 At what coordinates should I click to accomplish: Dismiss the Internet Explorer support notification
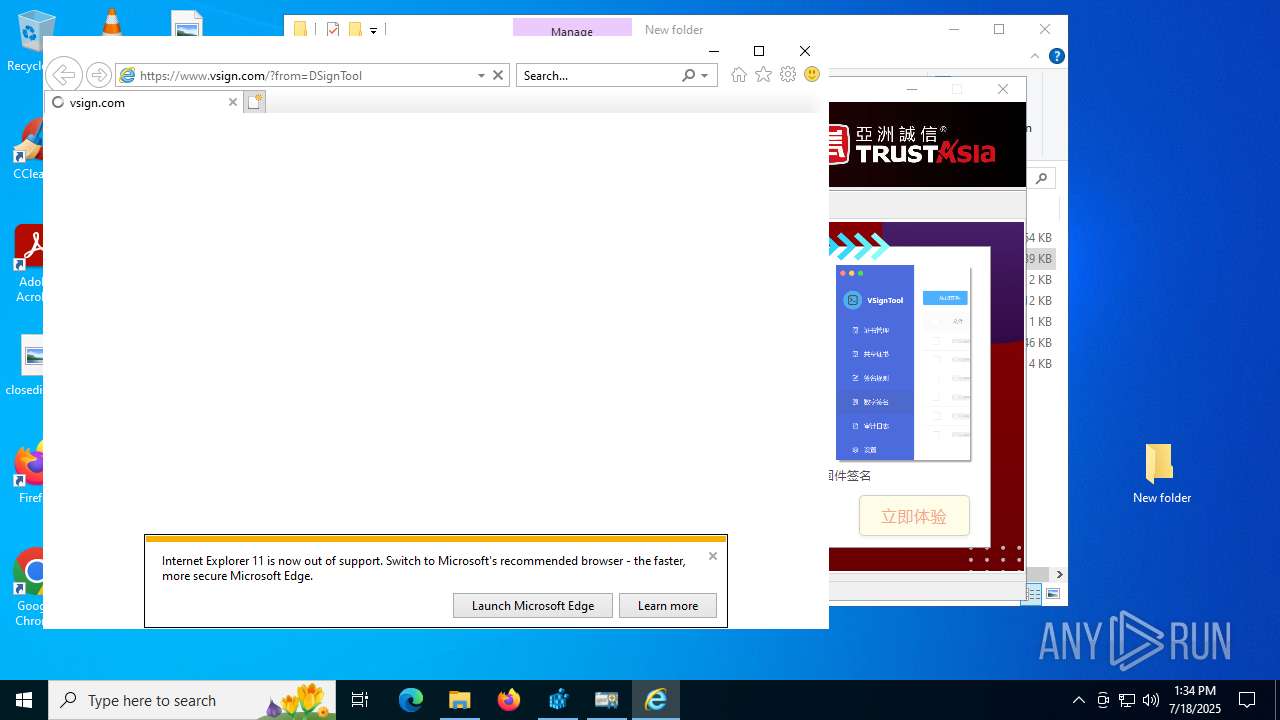click(x=713, y=556)
